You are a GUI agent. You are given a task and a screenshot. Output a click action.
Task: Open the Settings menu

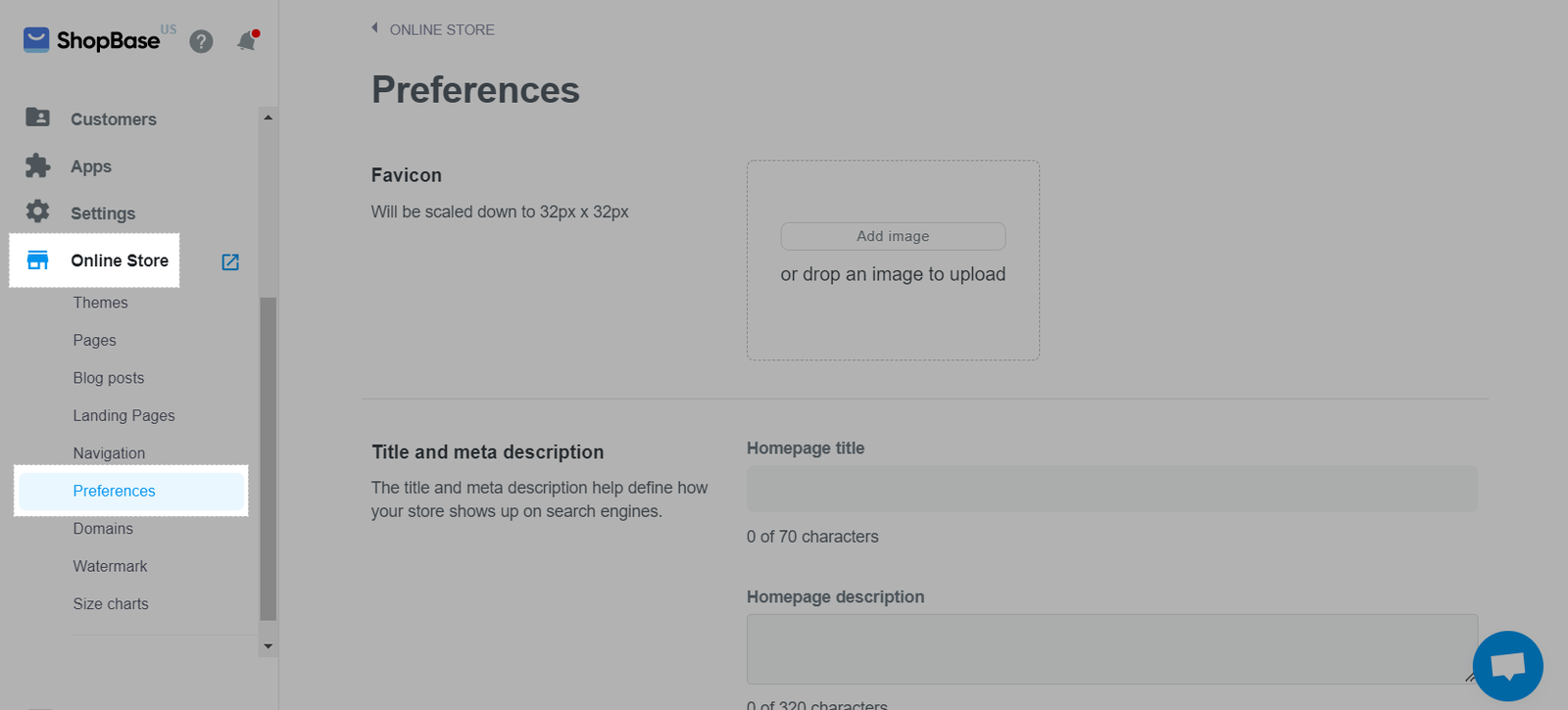point(103,213)
